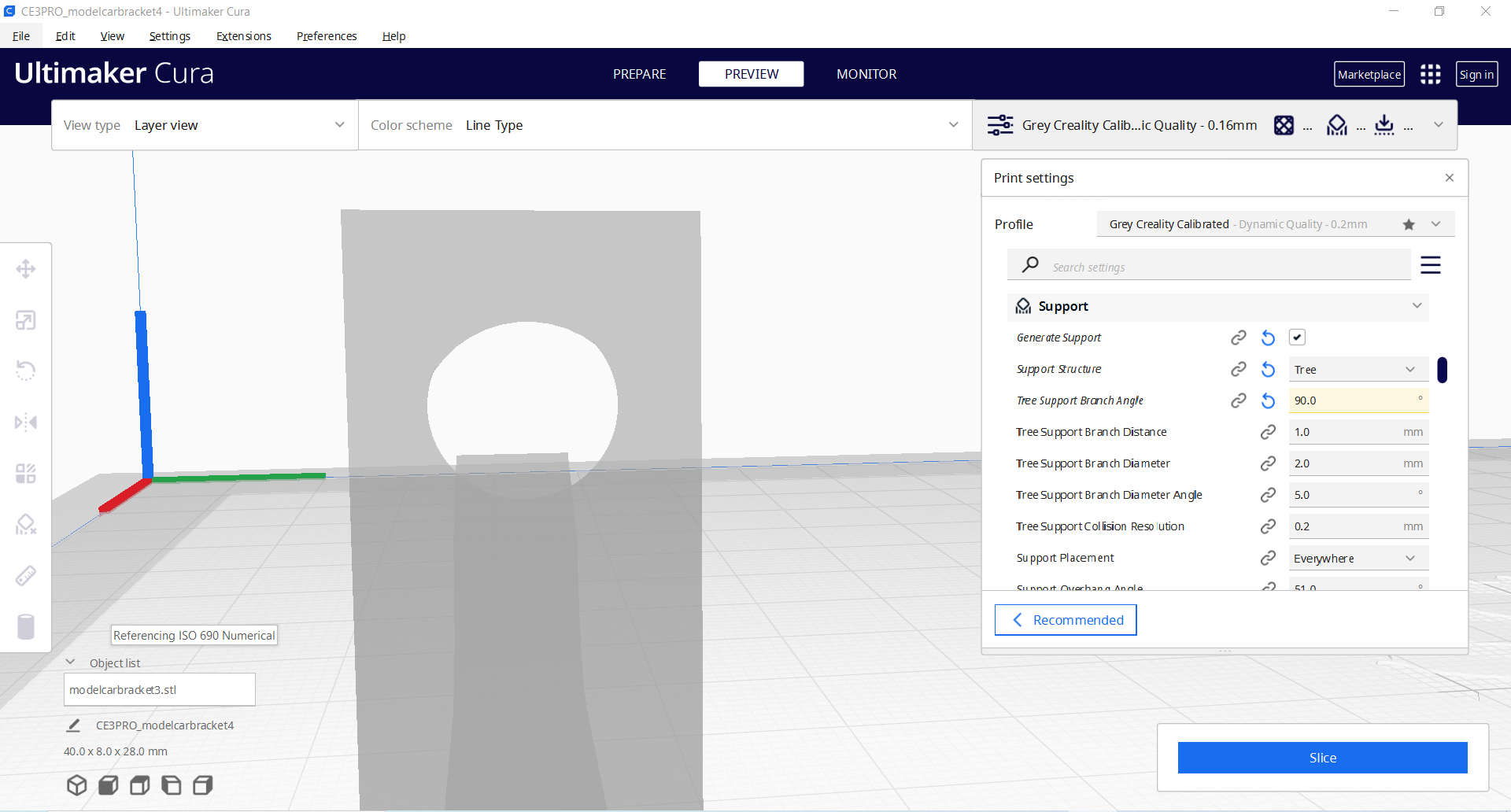
Task: Select the Scale tool
Action: [x=26, y=319]
